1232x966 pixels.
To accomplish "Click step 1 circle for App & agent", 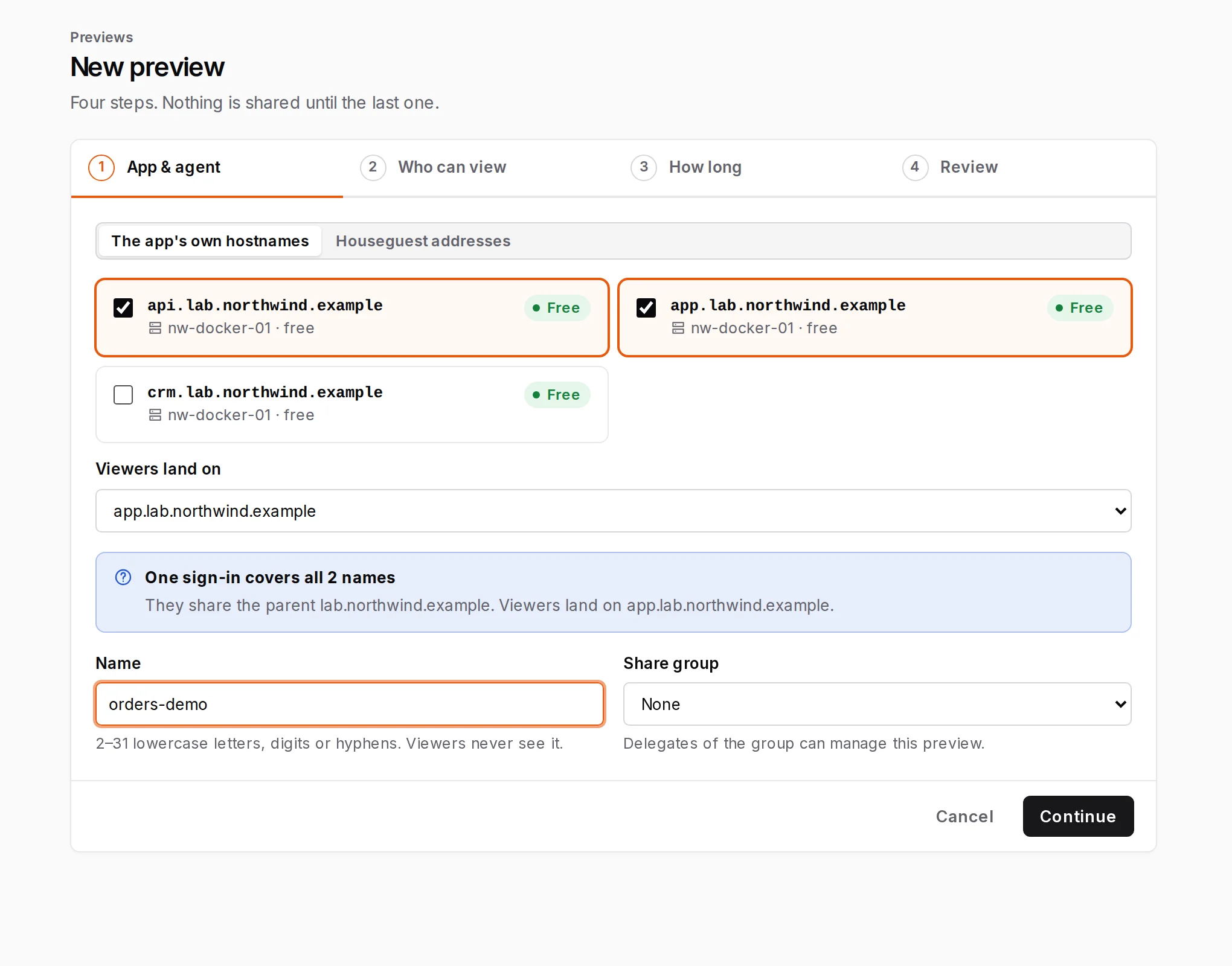I will pyautogui.click(x=101, y=167).
